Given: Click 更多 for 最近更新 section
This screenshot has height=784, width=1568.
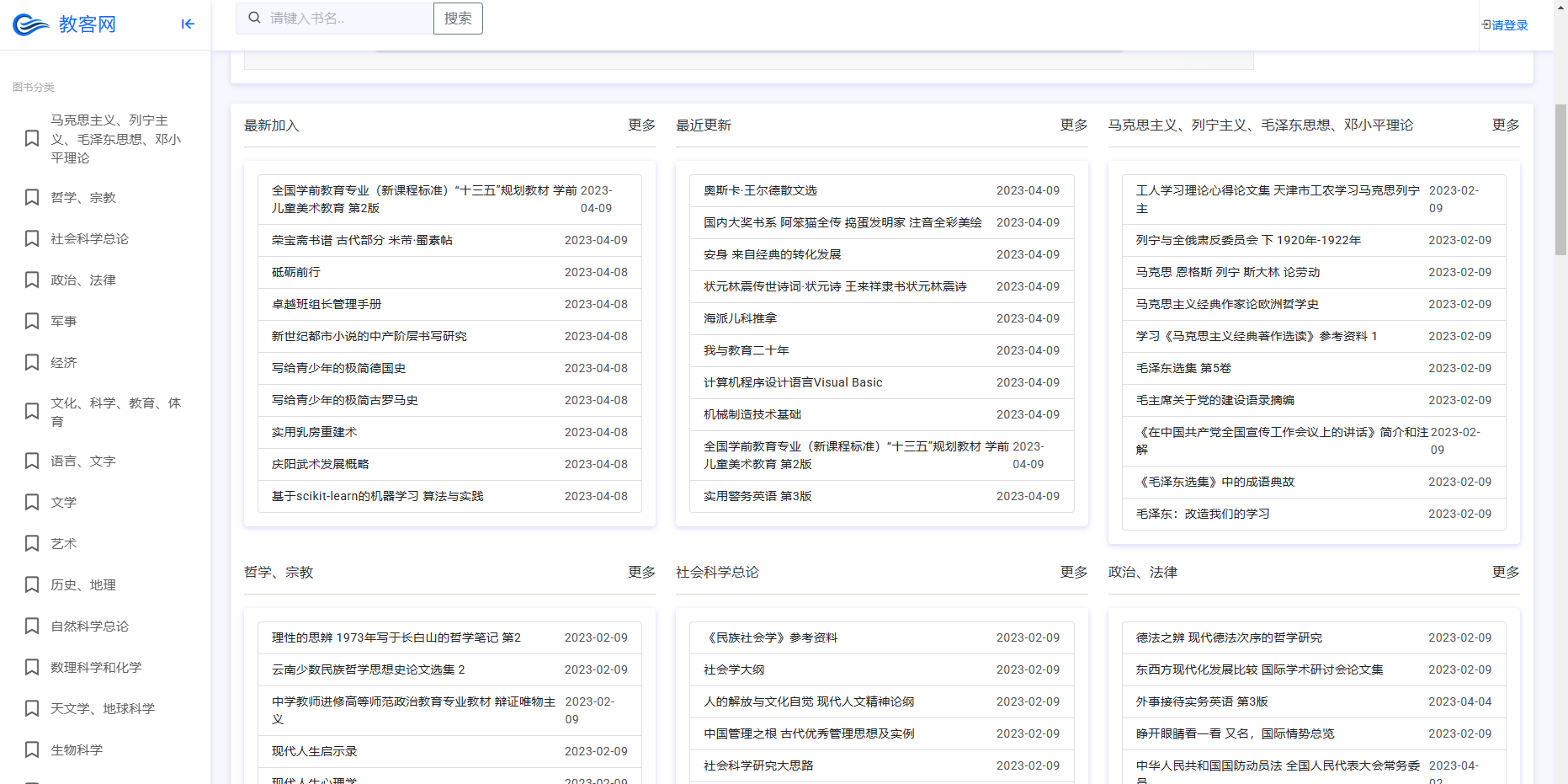Looking at the screenshot, I should click(1074, 125).
